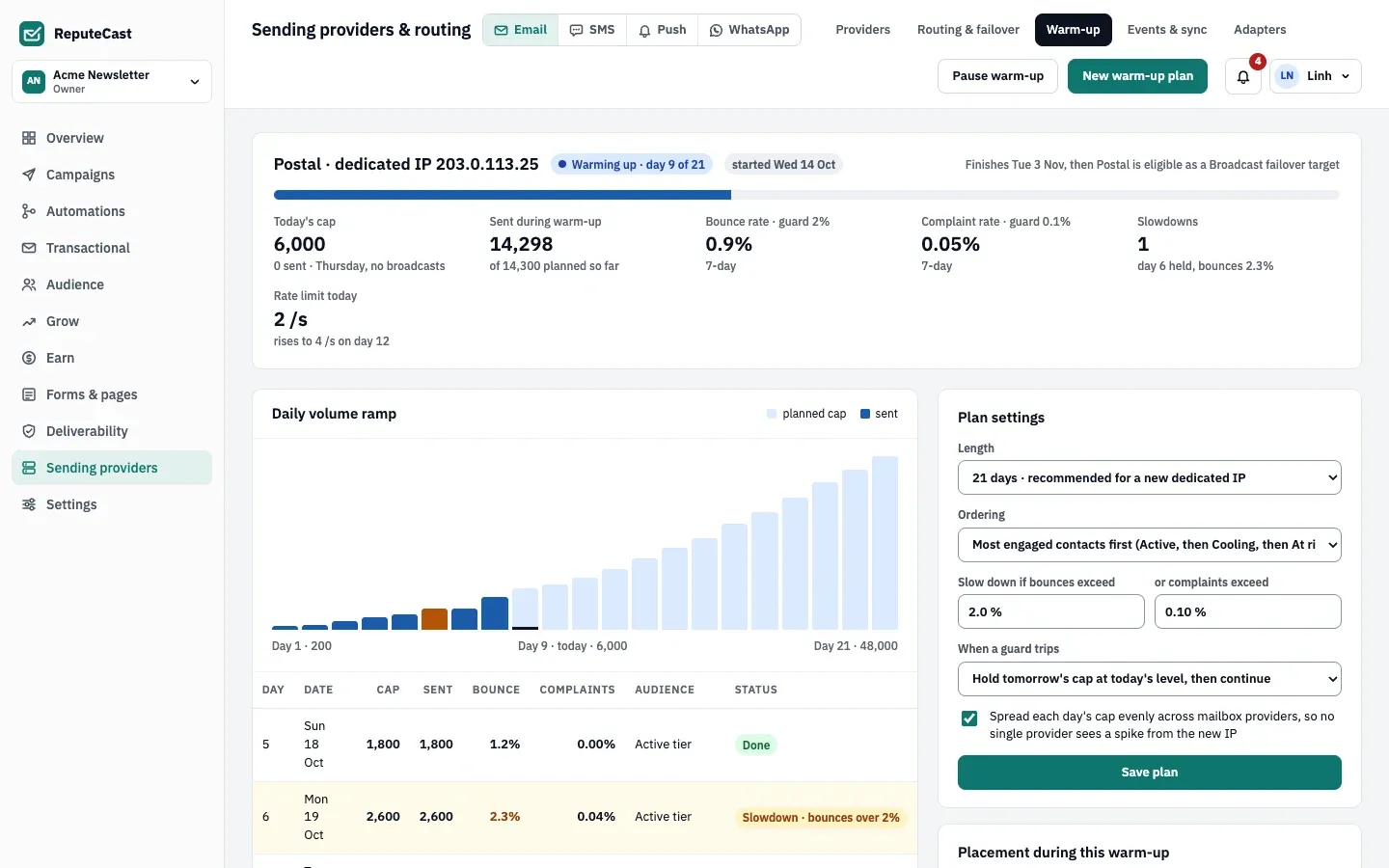1389x868 pixels.
Task: Expand the Linh user menu chevron
Action: (1346, 76)
